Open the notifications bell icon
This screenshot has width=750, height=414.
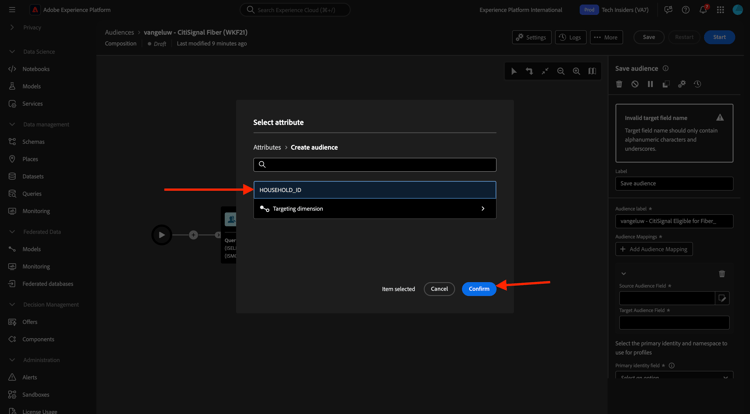(x=703, y=10)
